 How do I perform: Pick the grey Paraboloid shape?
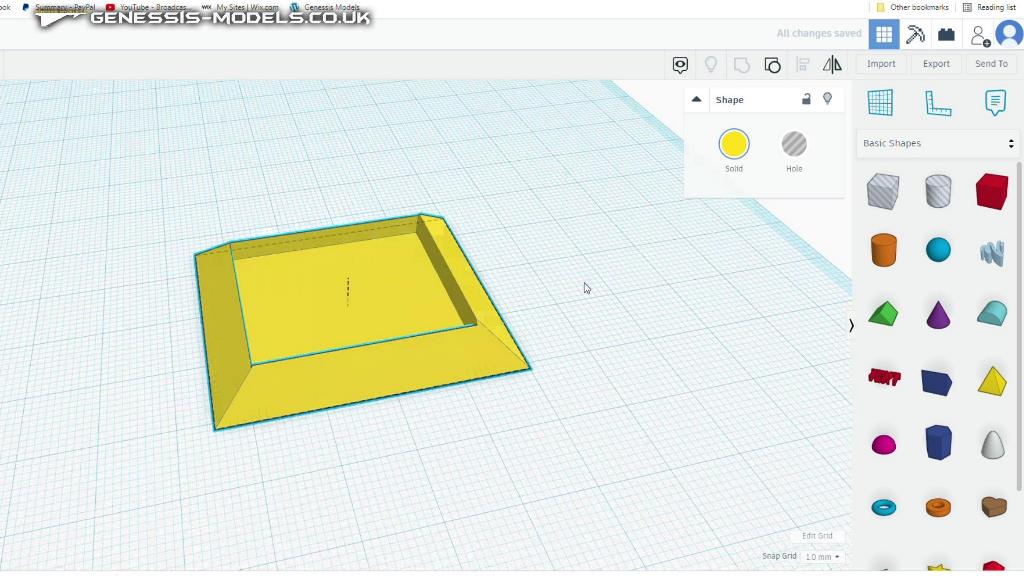tap(993, 444)
